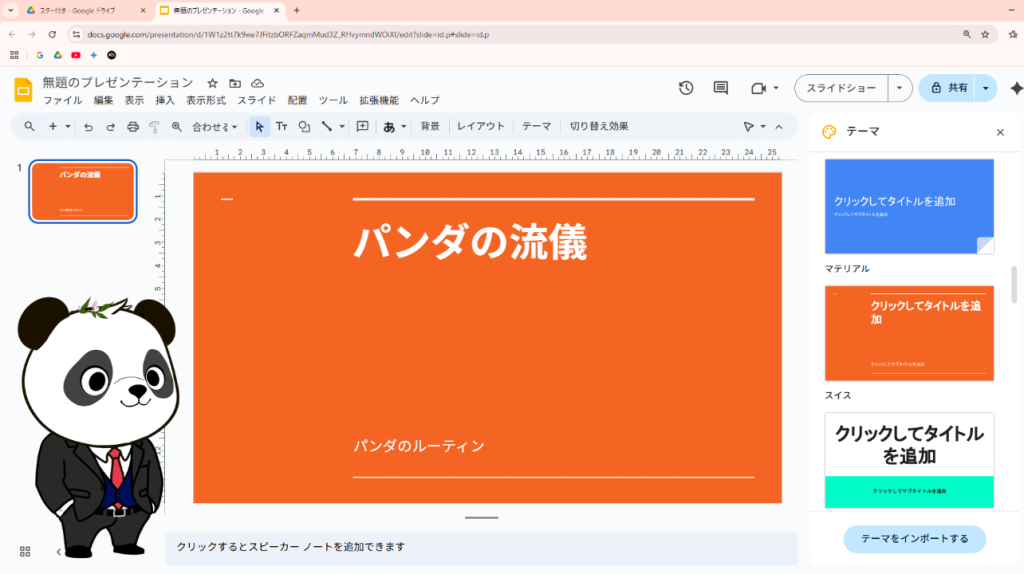The image size is (1024, 574).
Task: Click the subtitle パンダのルーティン
Action: tap(419, 446)
